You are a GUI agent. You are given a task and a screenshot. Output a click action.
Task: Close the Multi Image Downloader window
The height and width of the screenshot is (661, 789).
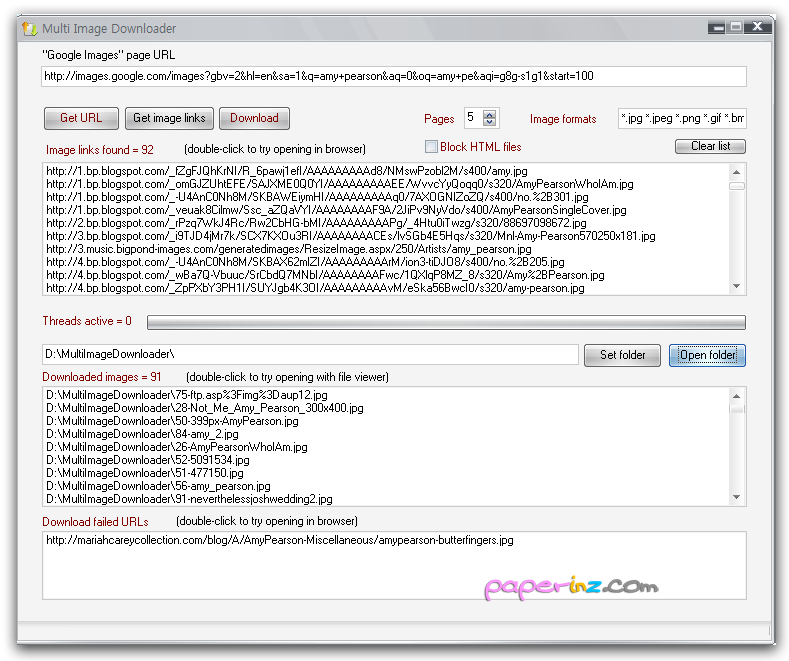point(758,27)
